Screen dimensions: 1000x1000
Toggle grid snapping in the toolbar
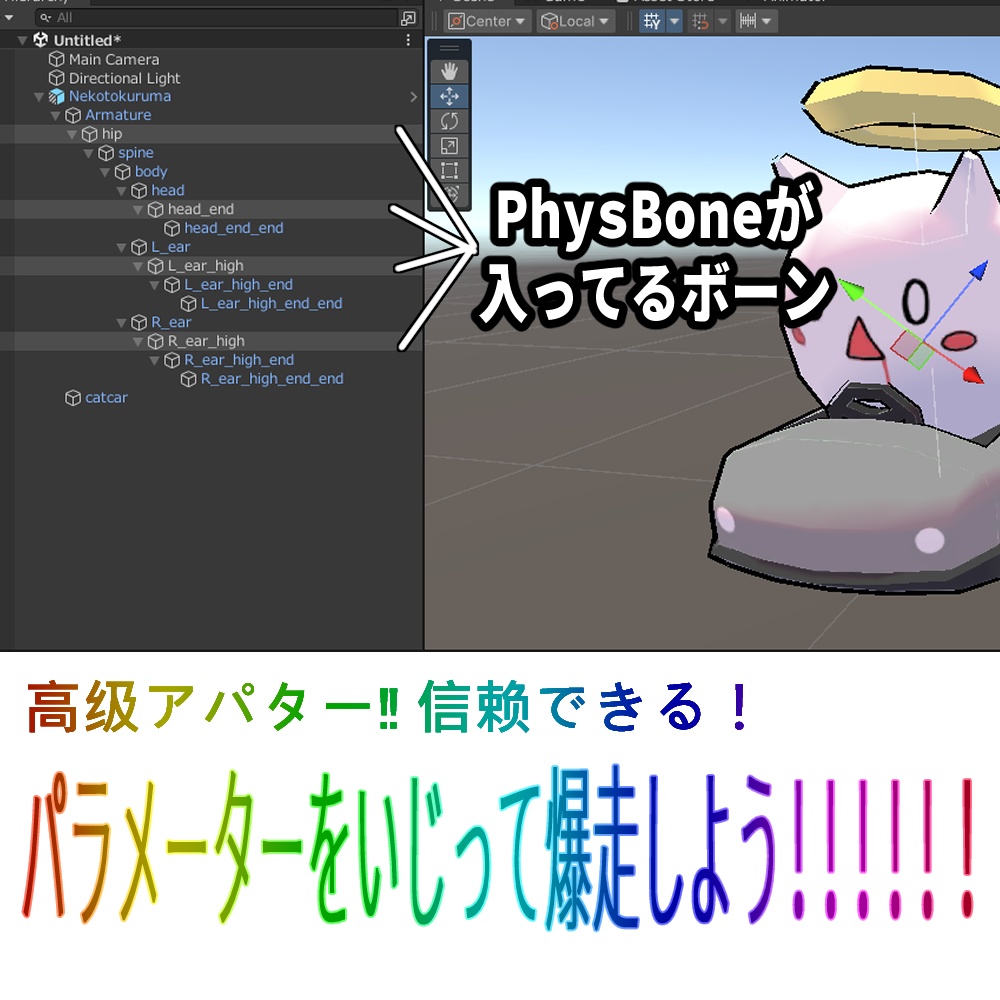tap(700, 21)
